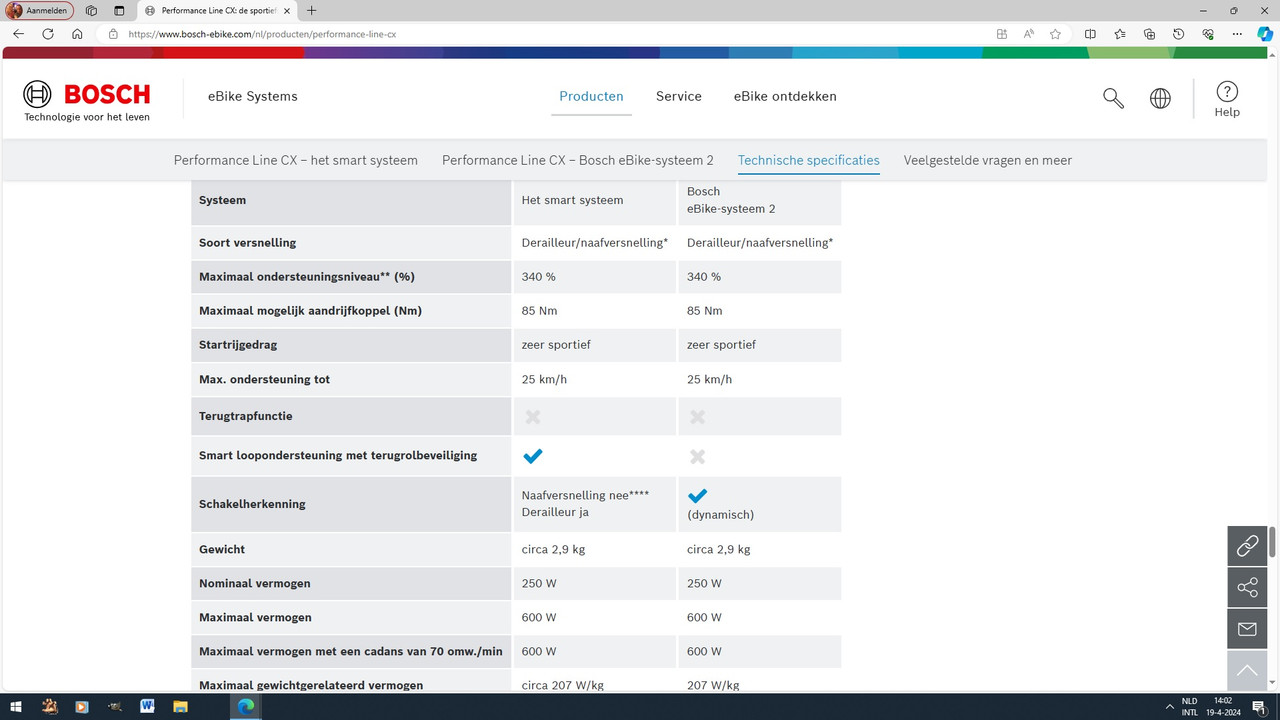Click the site info lock icon
The image size is (1280, 720).
coord(113,33)
